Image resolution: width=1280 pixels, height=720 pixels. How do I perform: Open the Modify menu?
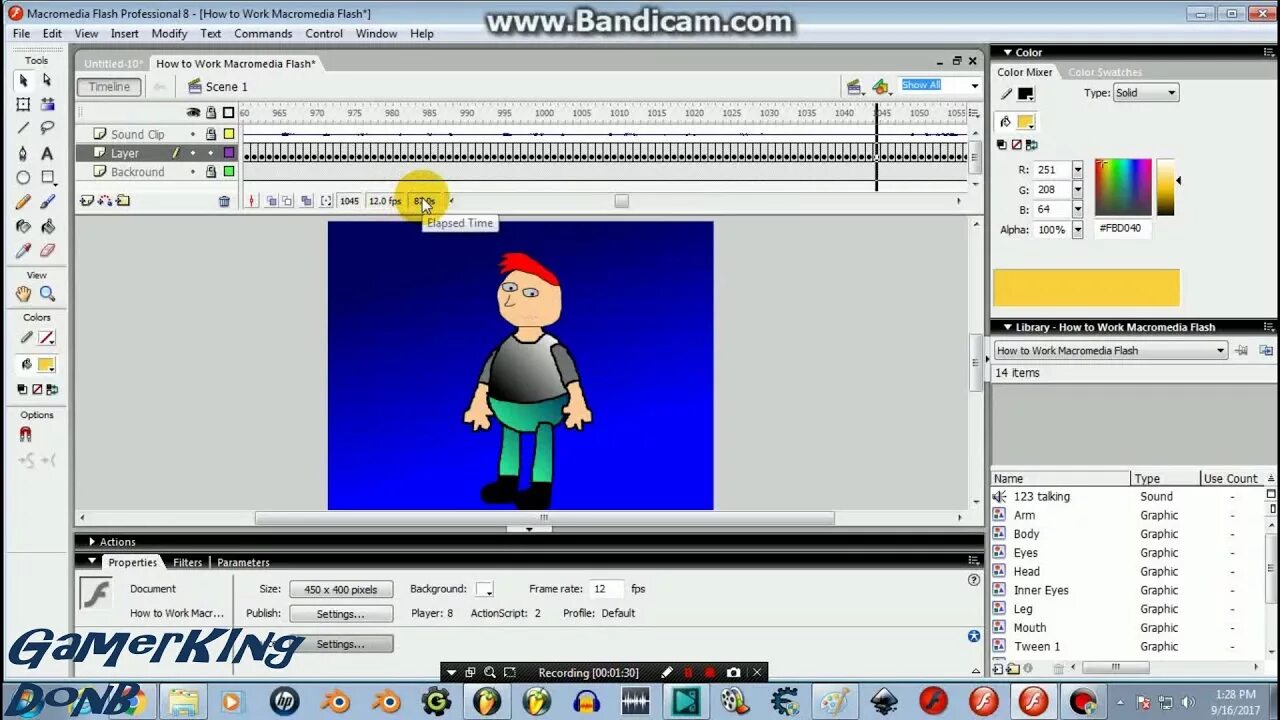click(x=169, y=34)
